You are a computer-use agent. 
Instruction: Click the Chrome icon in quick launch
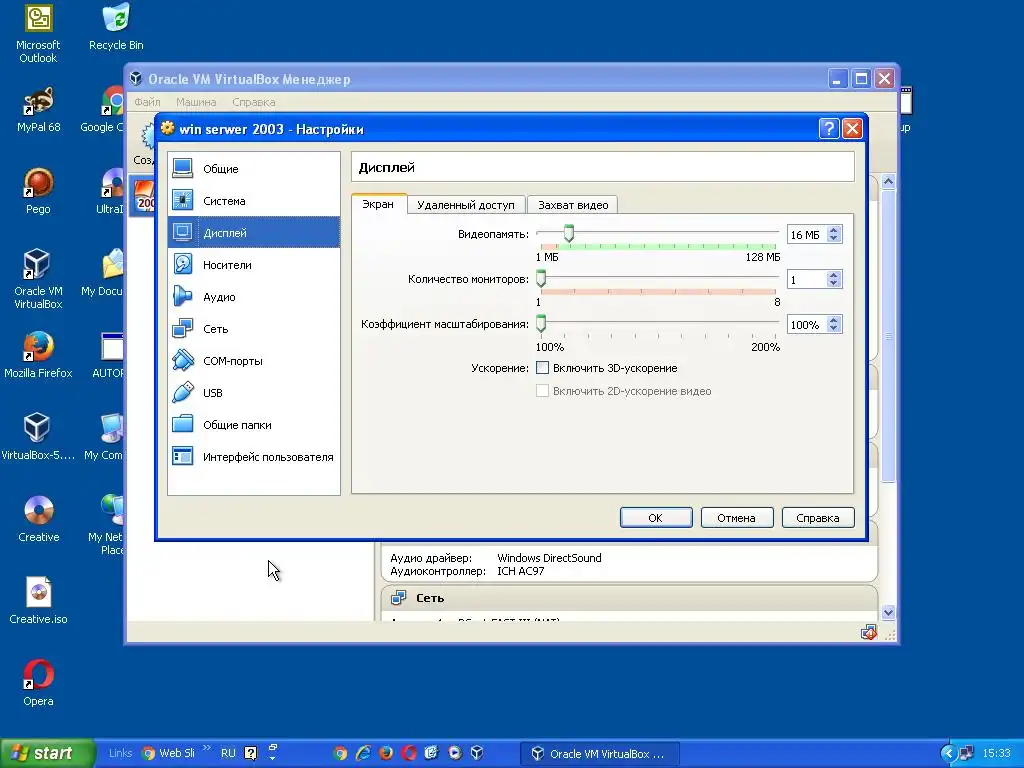coord(340,753)
